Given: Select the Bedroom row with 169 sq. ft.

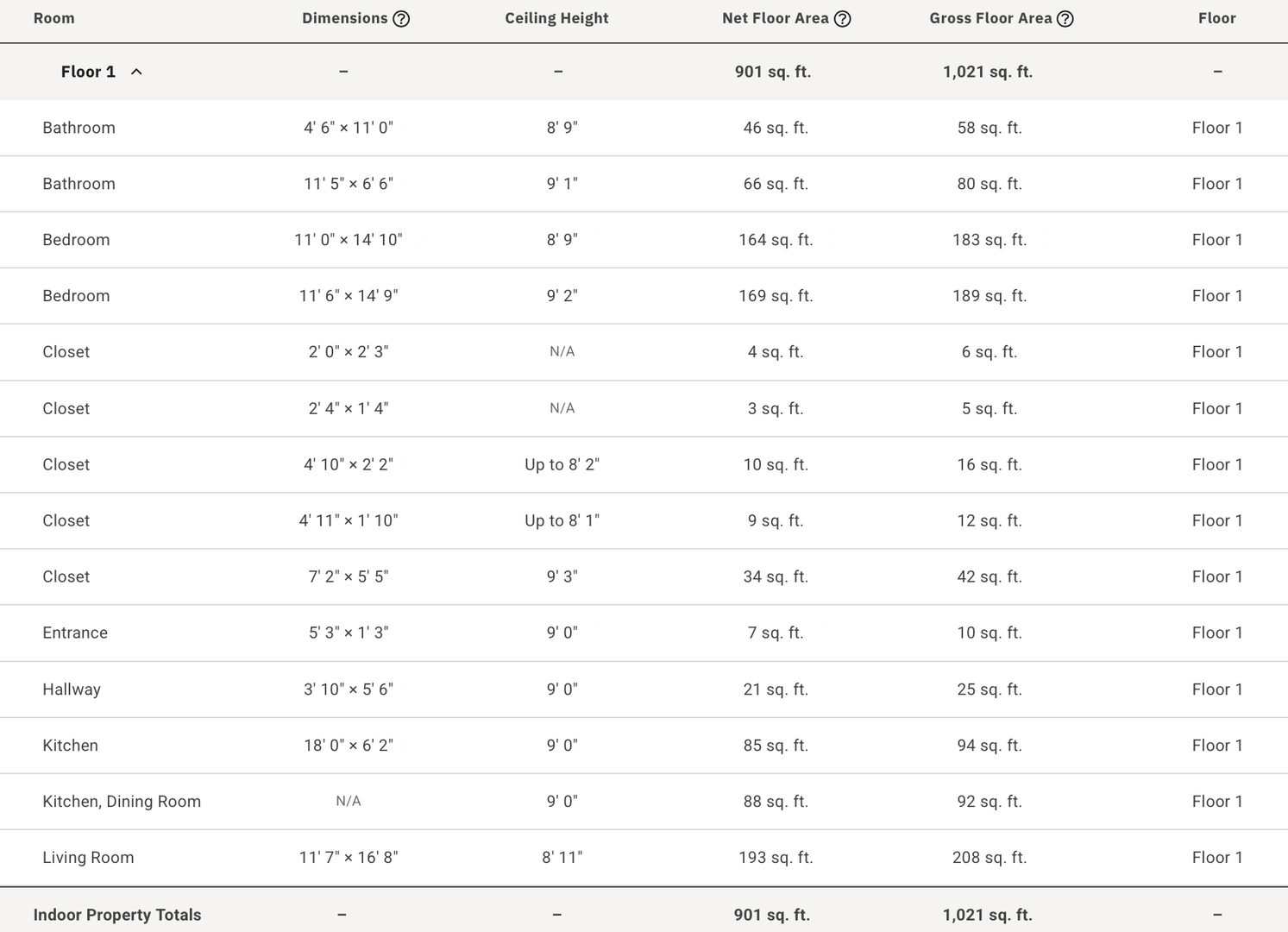Looking at the screenshot, I should [644, 296].
